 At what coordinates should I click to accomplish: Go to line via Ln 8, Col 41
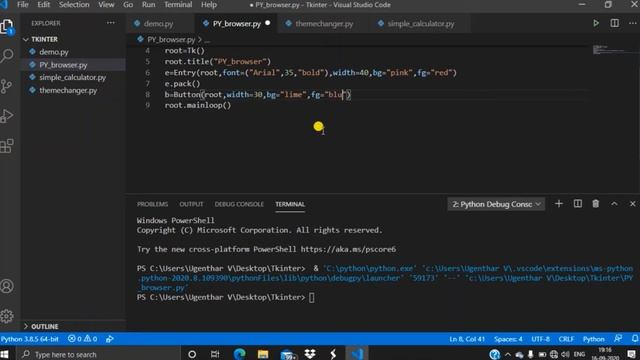pyautogui.click(x=467, y=339)
